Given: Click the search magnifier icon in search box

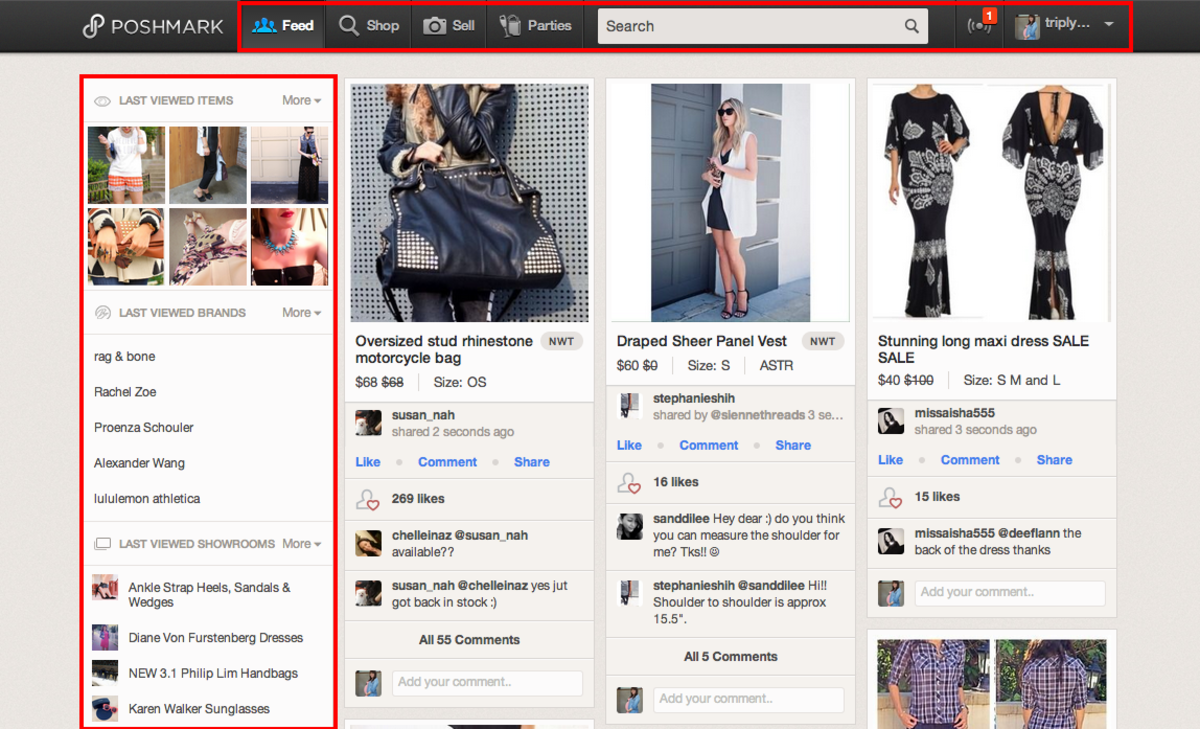Looking at the screenshot, I should pos(911,27).
